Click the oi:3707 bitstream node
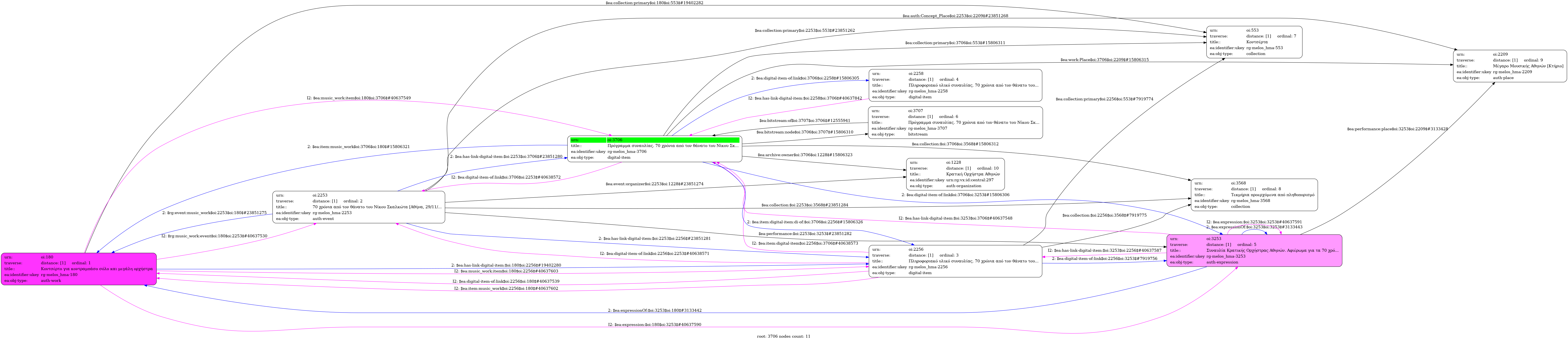This screenshot has height=341, width=1568. [955, 122]
